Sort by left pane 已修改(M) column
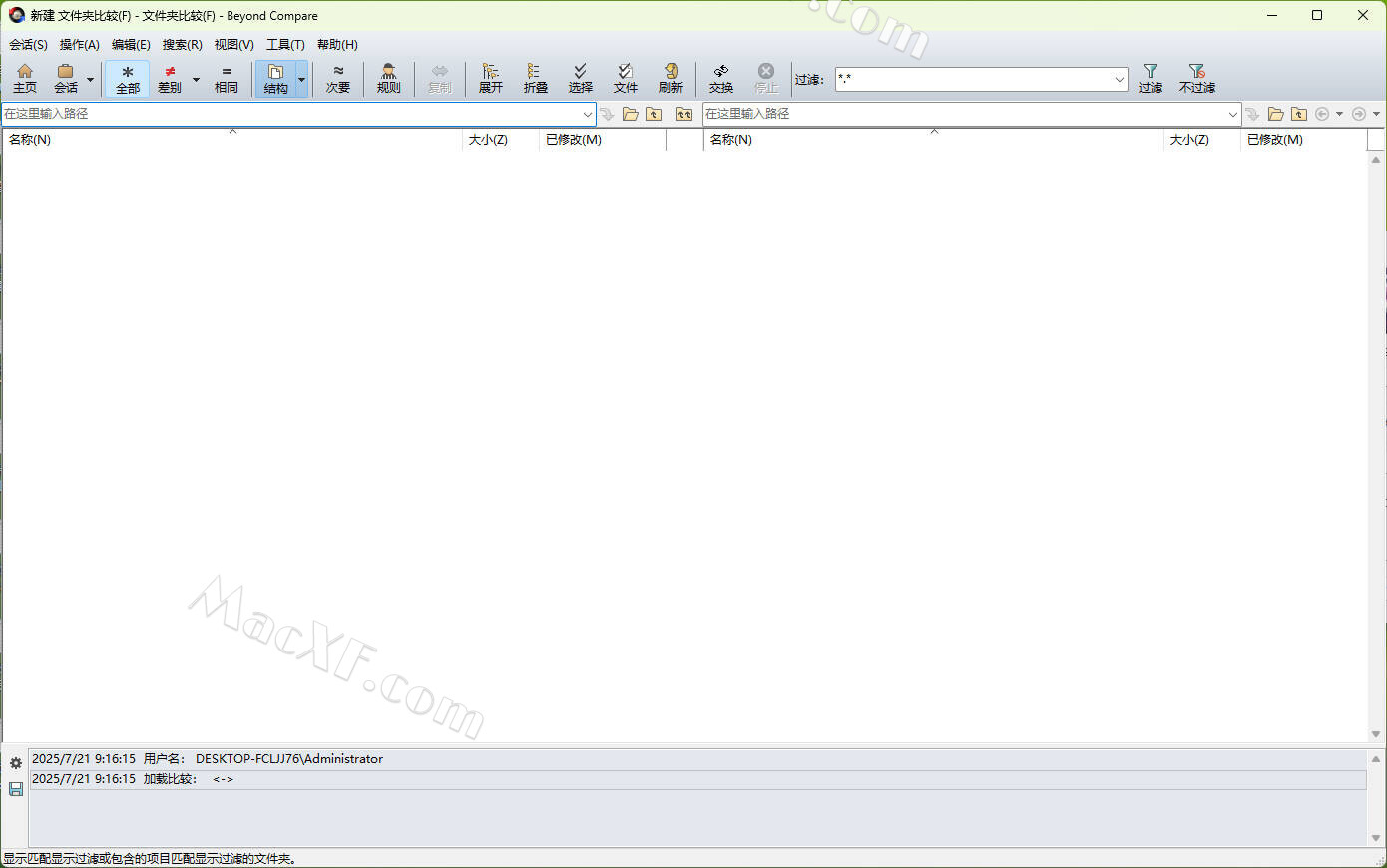 602,140
